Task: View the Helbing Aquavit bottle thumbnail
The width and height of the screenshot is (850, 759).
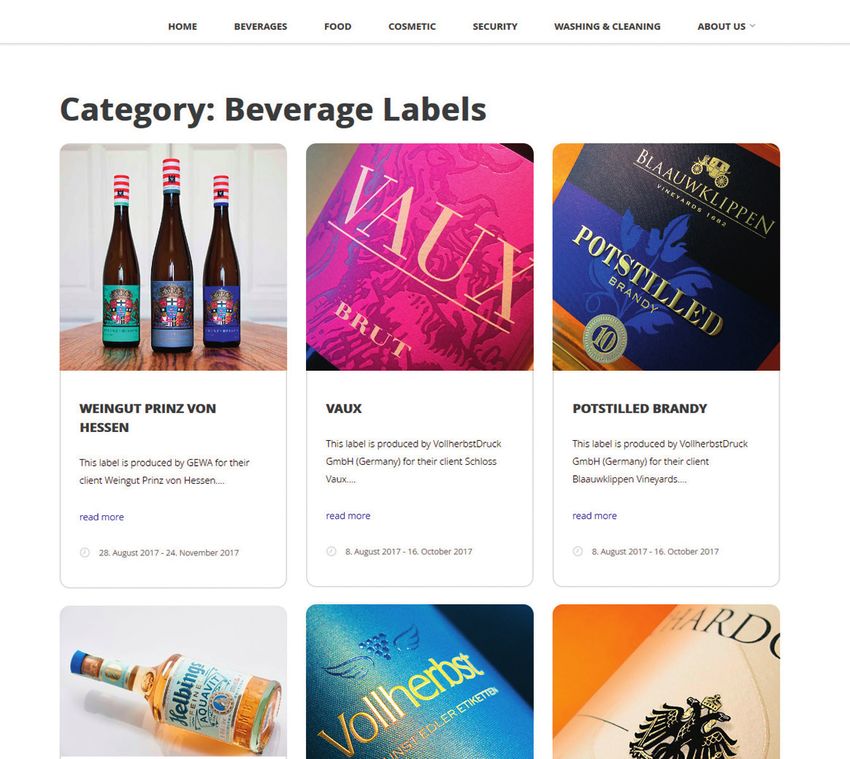Action: point(173,682)
